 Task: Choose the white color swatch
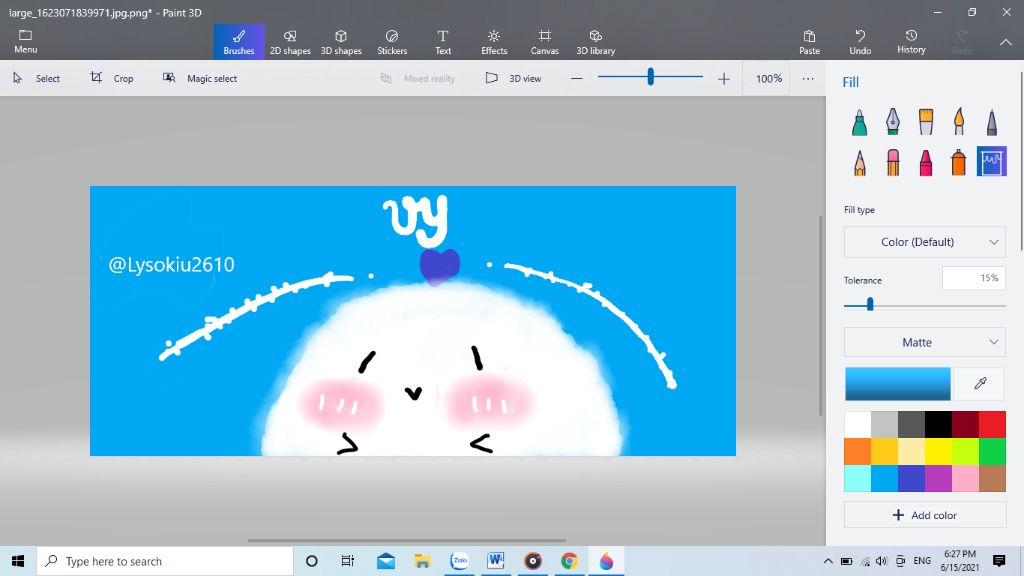(857, 424)
